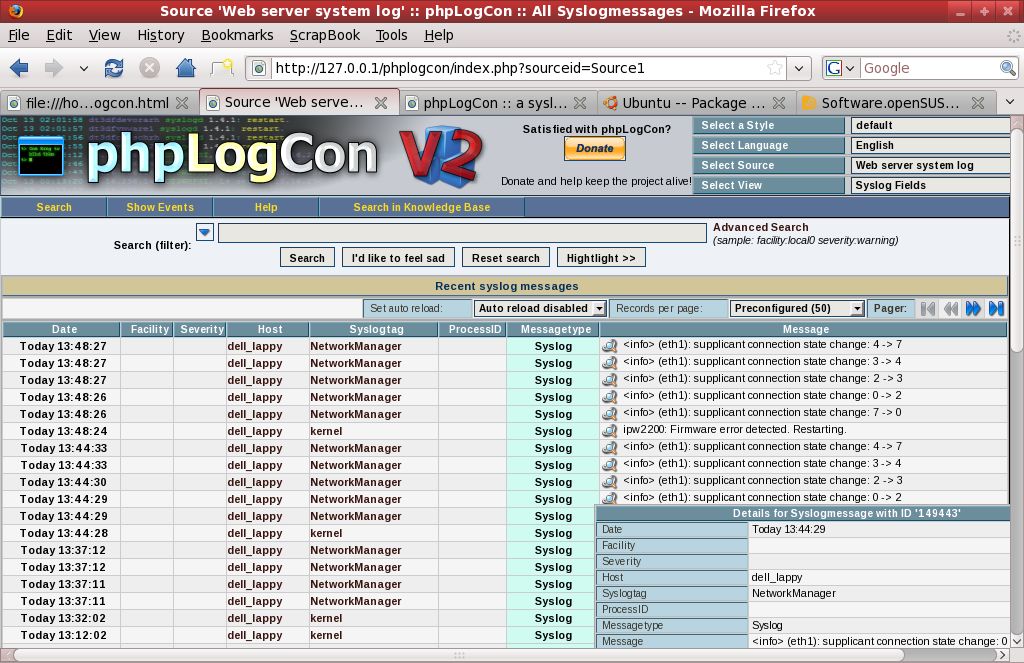The image size is (1024, 663).
Task: Open the ScrapBook menu
Action: [x=325, y=35]
